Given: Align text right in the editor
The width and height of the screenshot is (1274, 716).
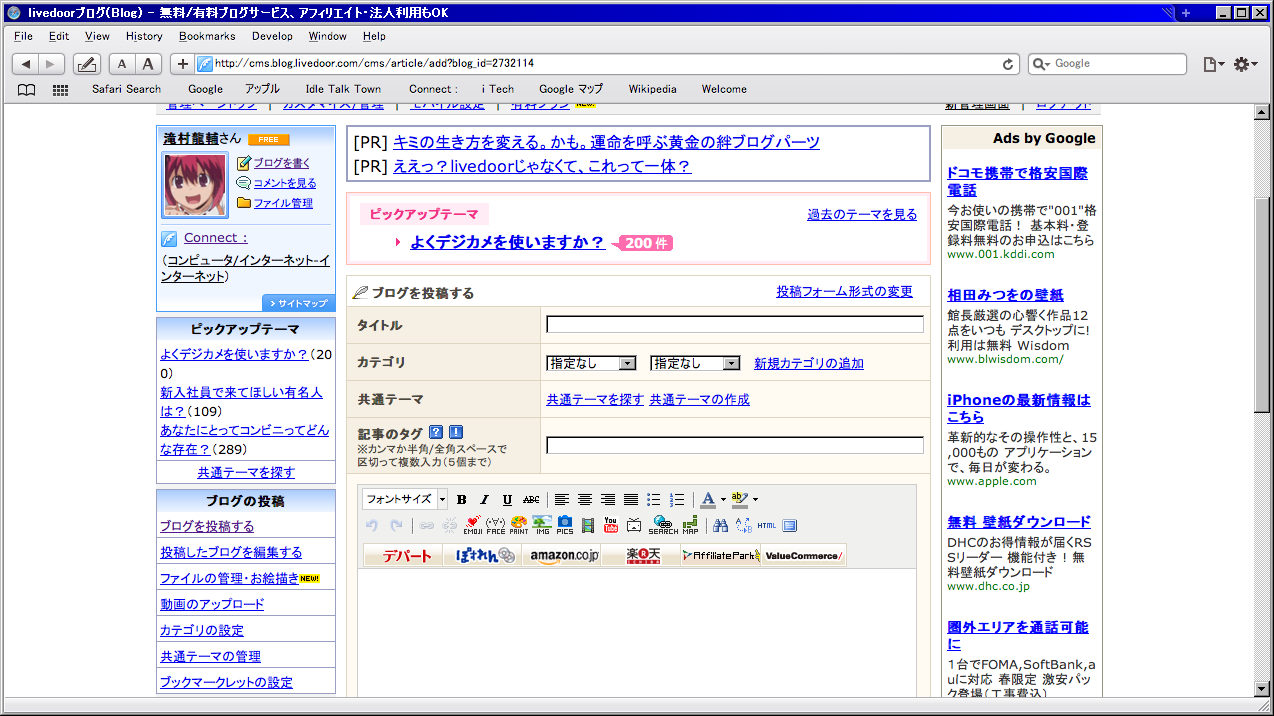Looking at the screenshot, I should 608,499.
